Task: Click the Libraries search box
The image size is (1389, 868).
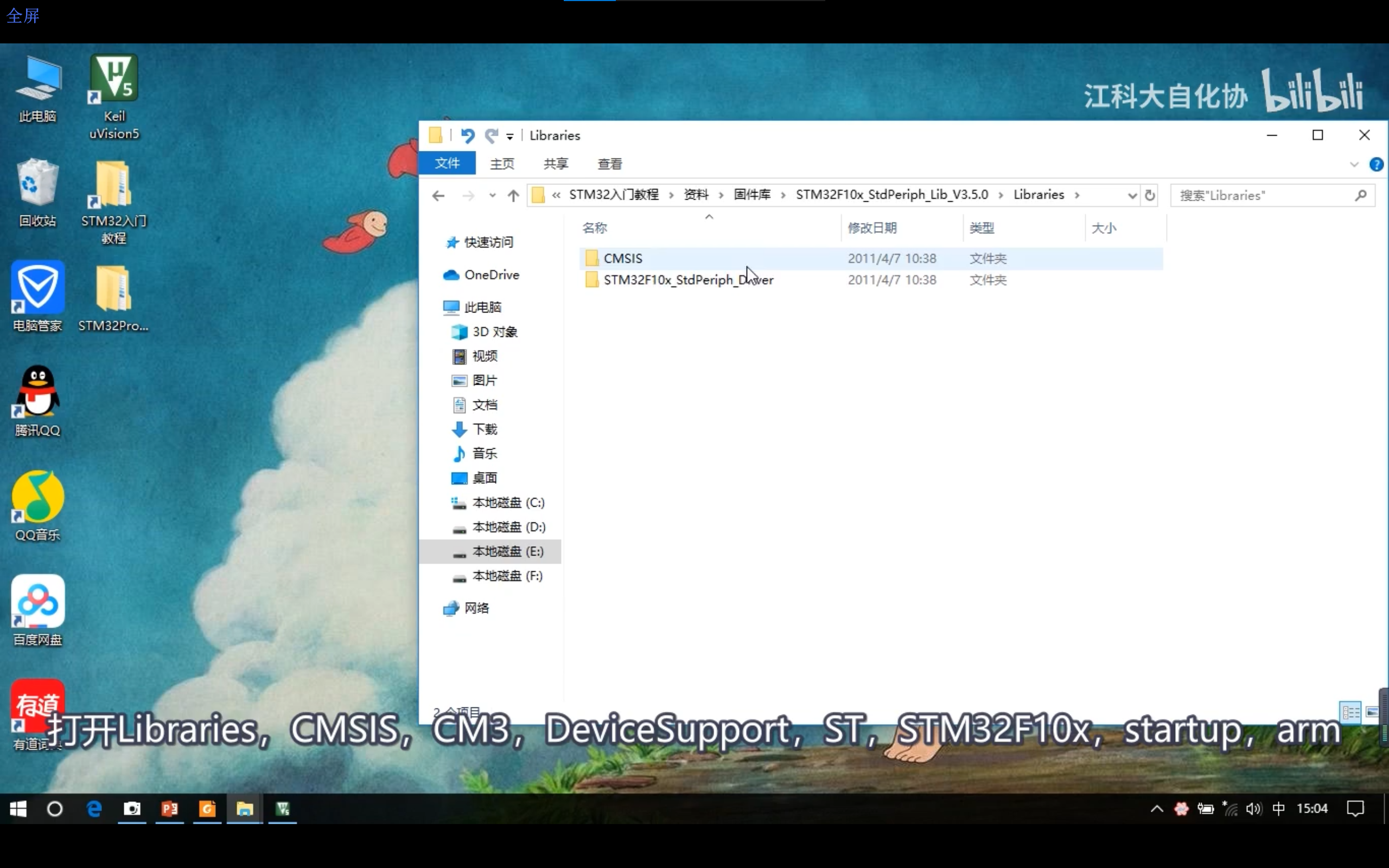Action: point(1263,196)
